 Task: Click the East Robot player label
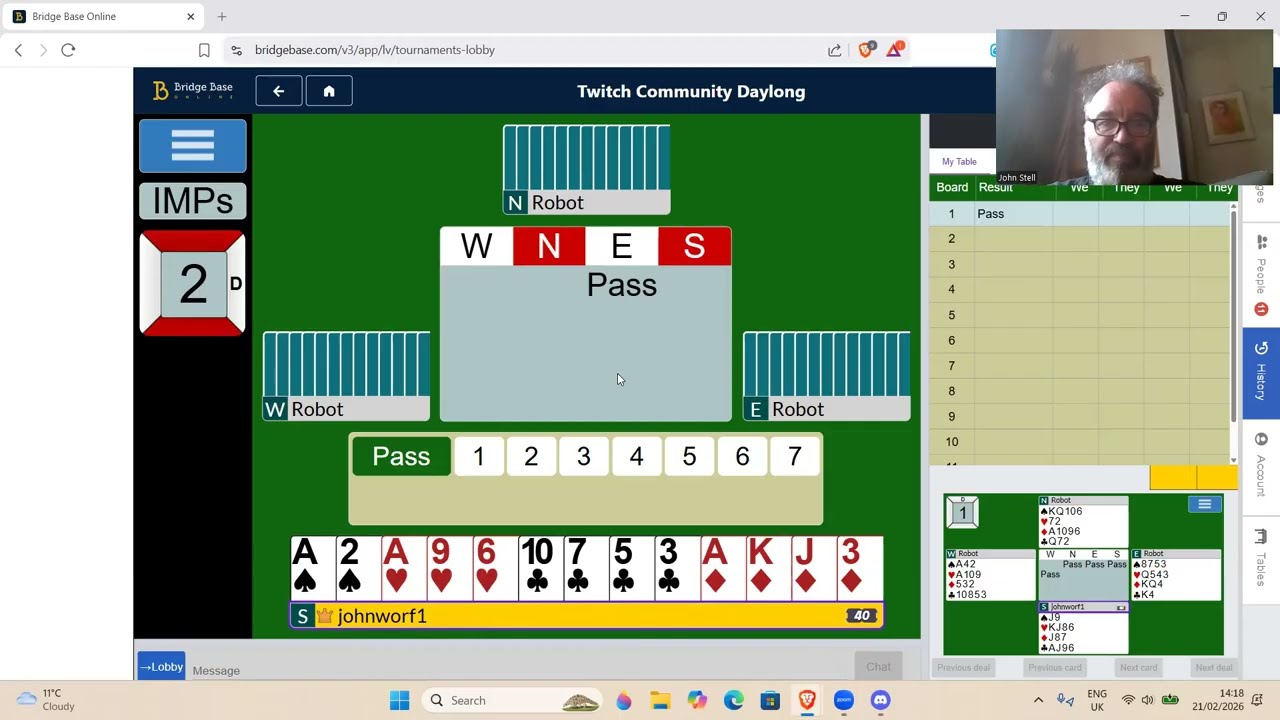[x=826, y=409]
